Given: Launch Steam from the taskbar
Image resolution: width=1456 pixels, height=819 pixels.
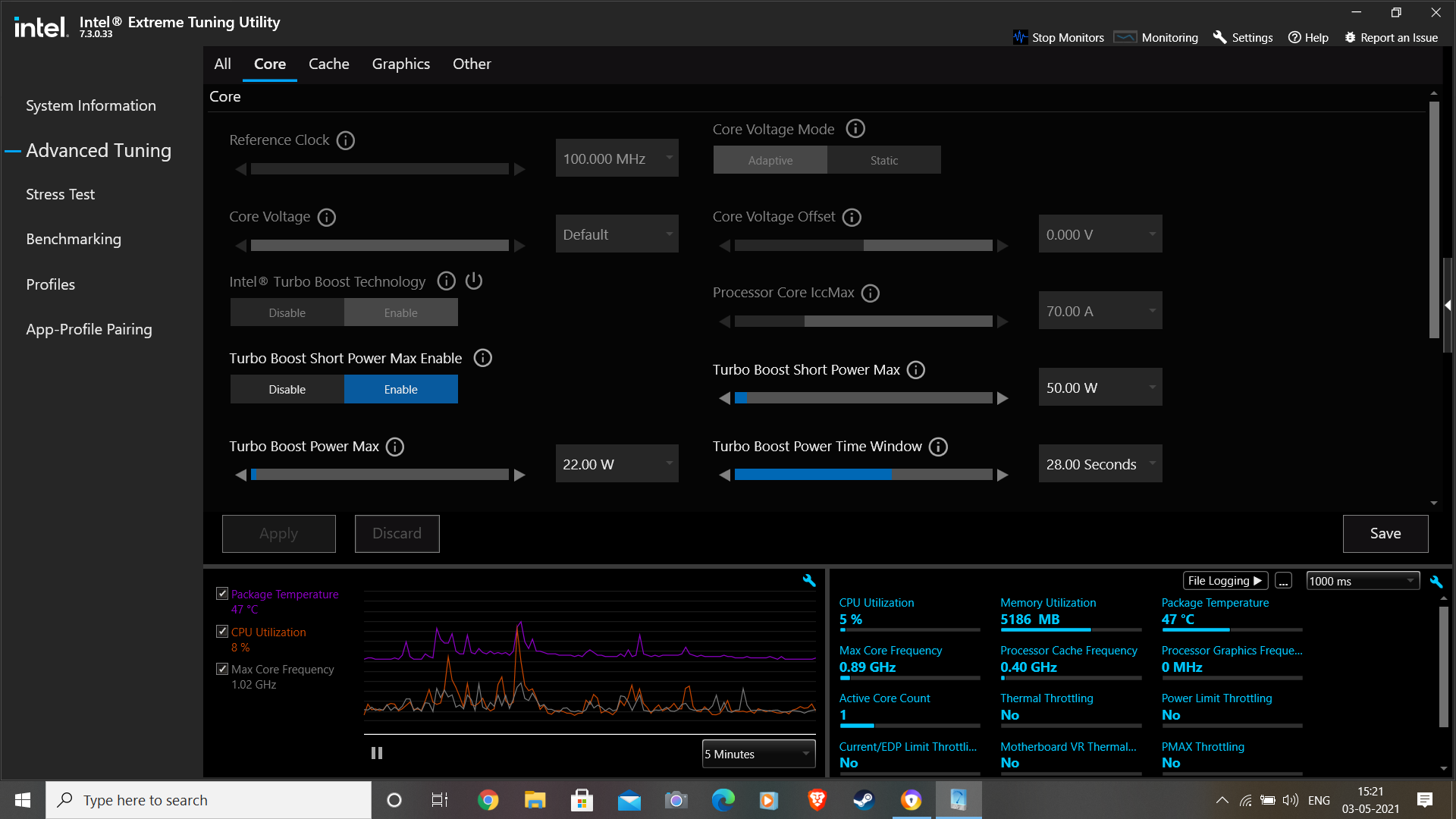Looking at the screenshot, I should point(864,800).
